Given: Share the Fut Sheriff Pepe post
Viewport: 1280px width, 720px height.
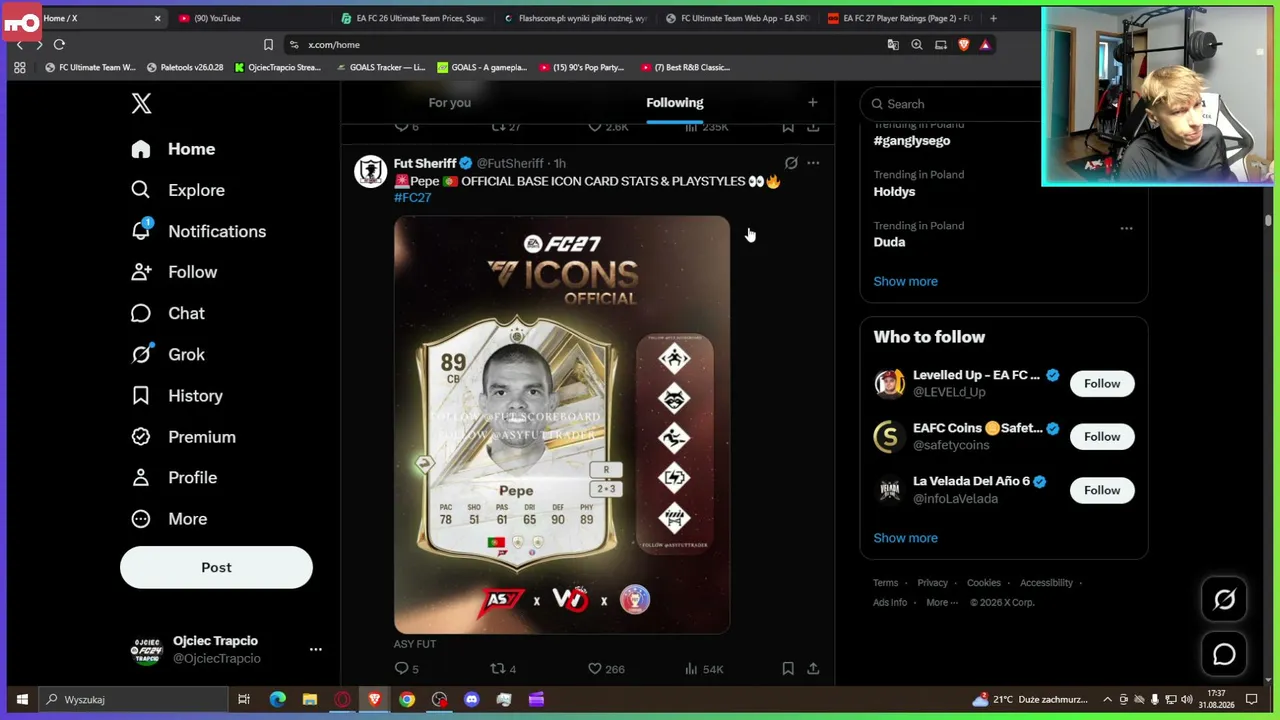Looking at the screenshot, I should (x=813, y=669).
